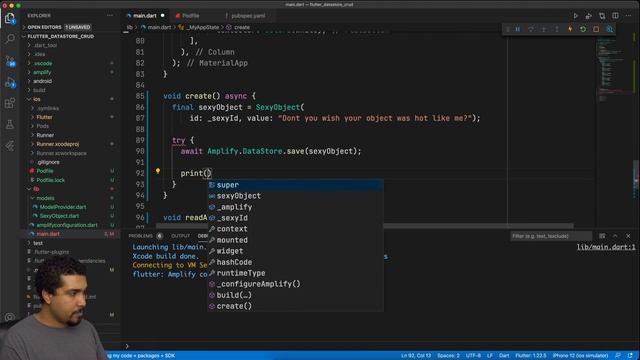Pause the debug session from the debug toolbar

point(518,29)
